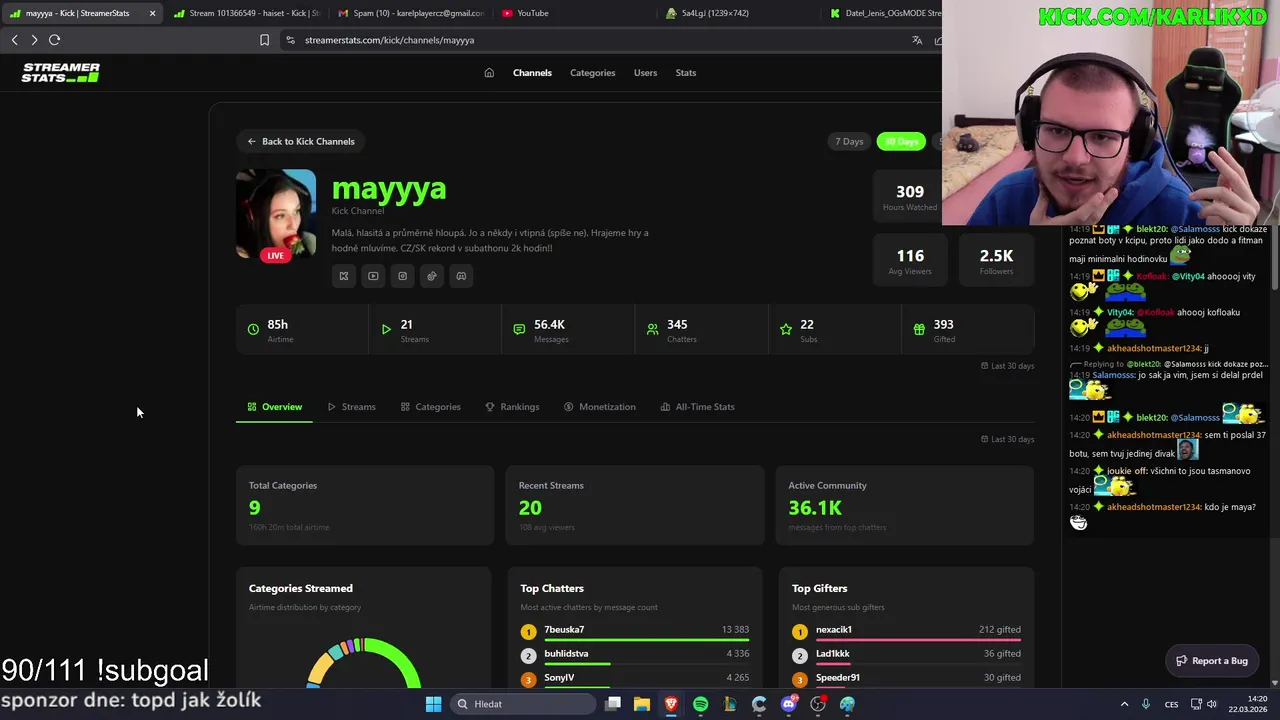Image resolution: width=1280 pixels, height=720 pixels.
Task: Open Spotify from the taskbar
Action: pos(700,704)
